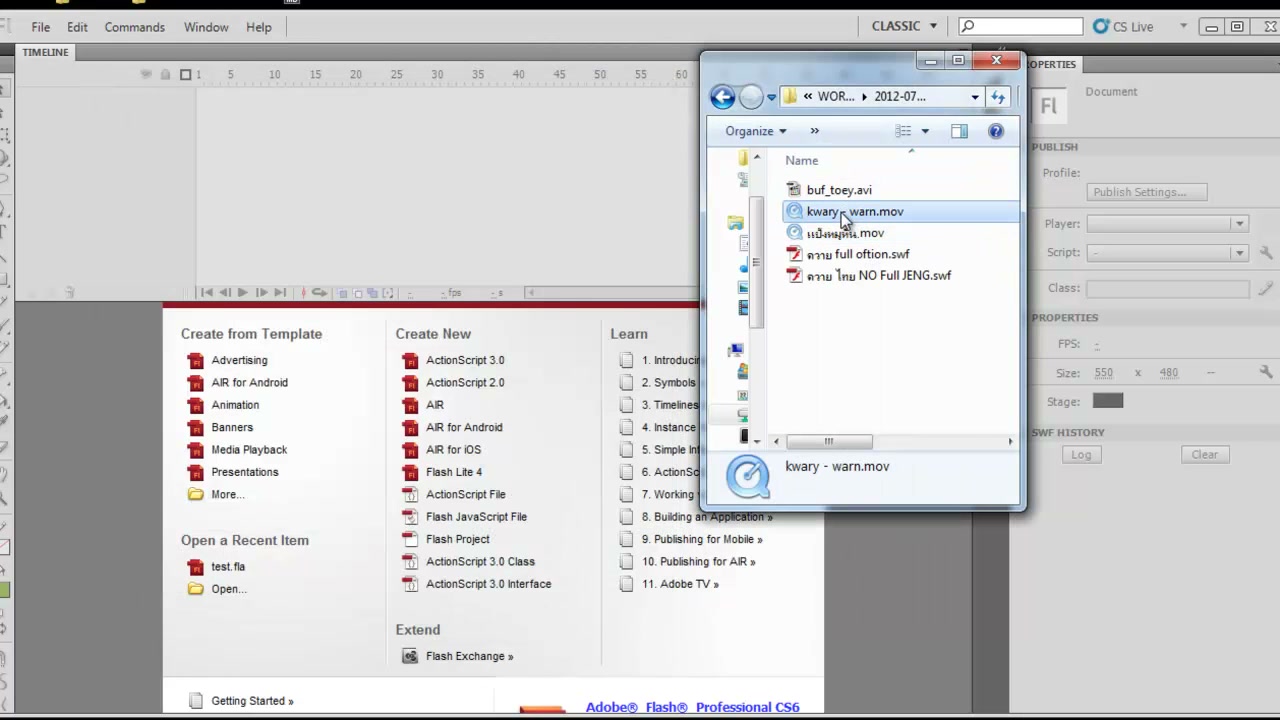1280x720 pixels.
Task: Expand the Organize dropdown menu
Action: point(755,131)
